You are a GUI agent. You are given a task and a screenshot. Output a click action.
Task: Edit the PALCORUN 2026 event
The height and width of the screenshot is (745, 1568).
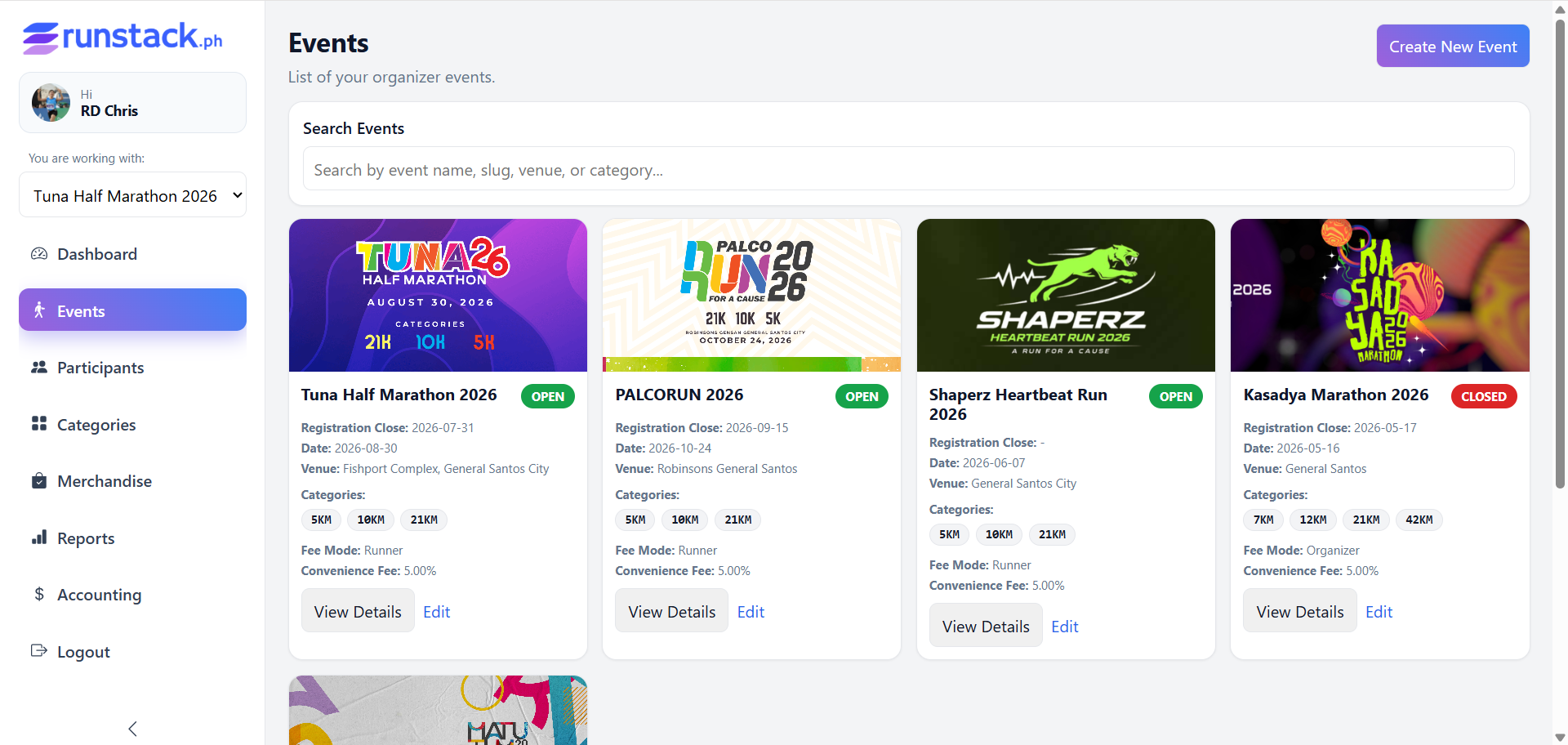[751, 612]
